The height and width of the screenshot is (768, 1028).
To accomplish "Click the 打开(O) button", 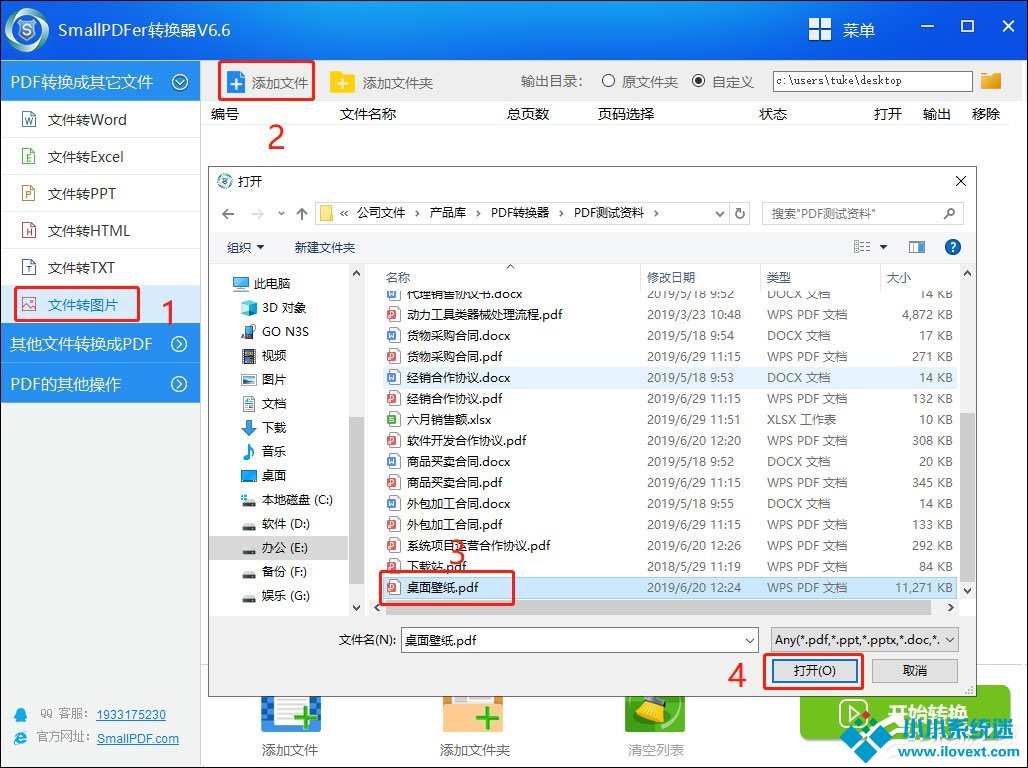I will click(x=813, y=670).
